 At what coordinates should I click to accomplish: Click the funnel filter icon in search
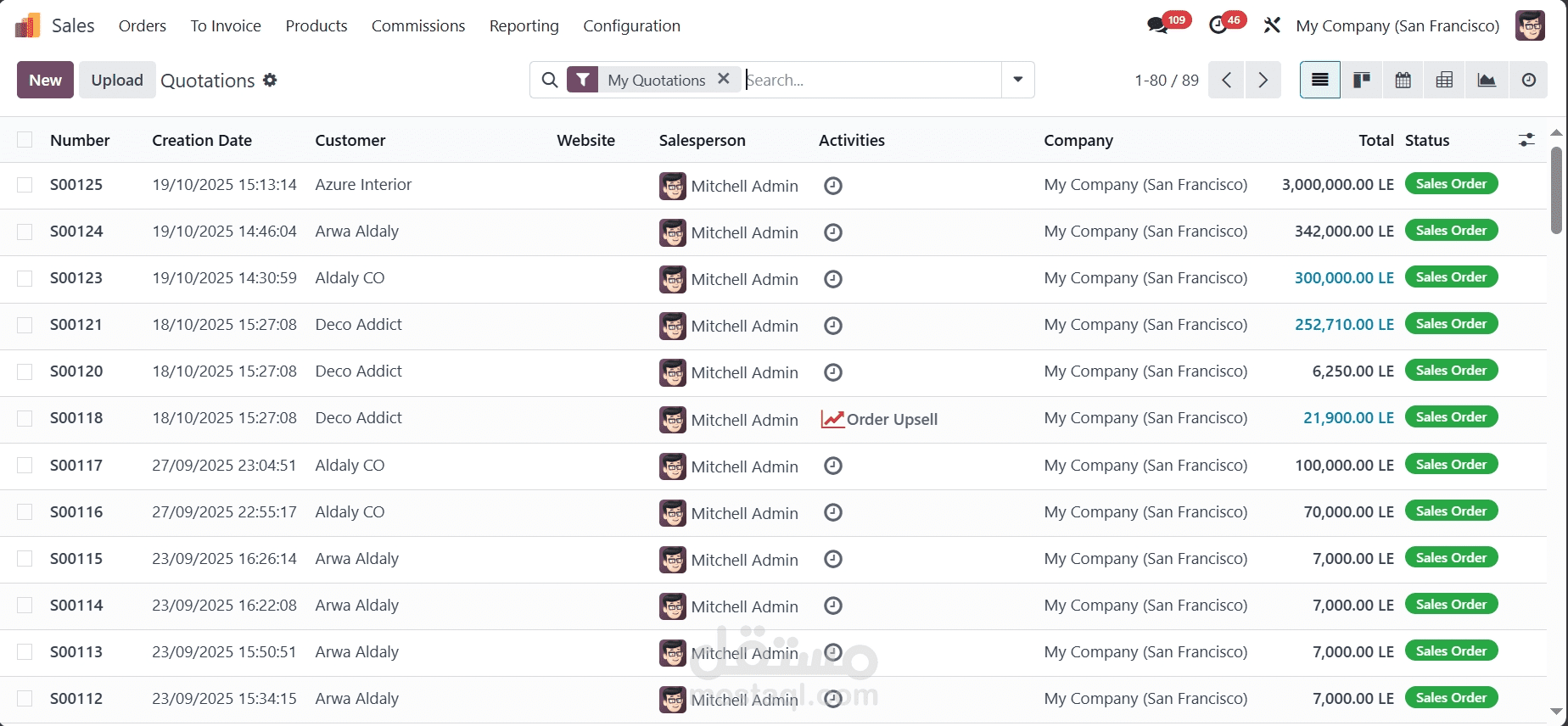point(582,80)
